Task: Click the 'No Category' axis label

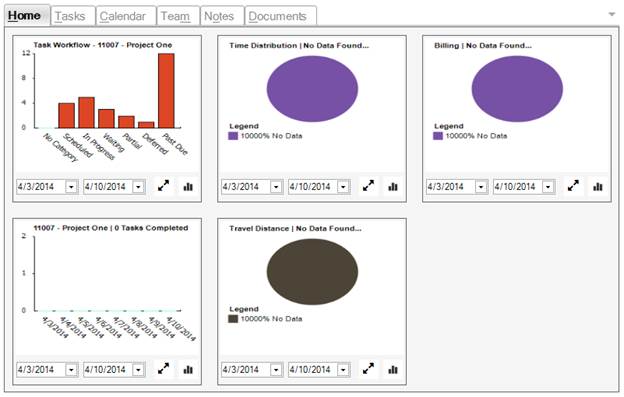Action: coord(60,148)
